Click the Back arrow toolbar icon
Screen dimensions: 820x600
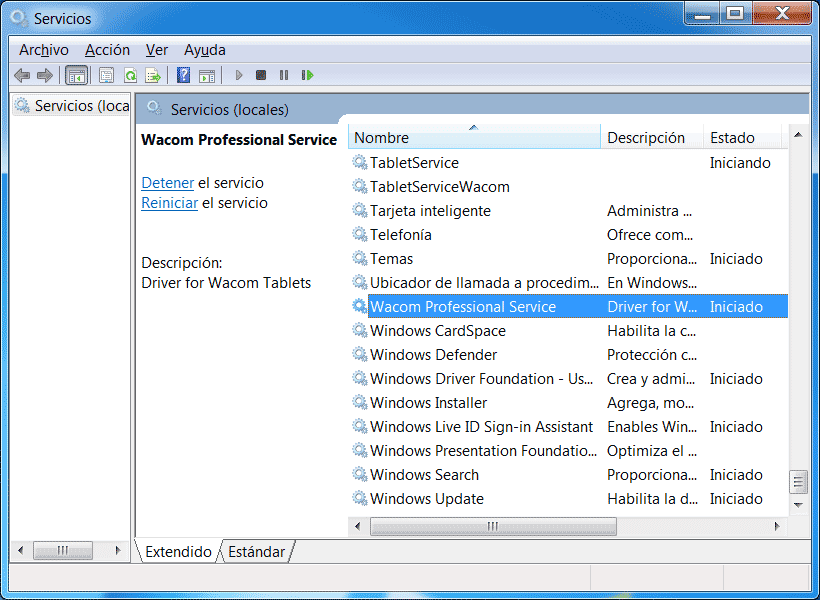(x=22, y=75)
